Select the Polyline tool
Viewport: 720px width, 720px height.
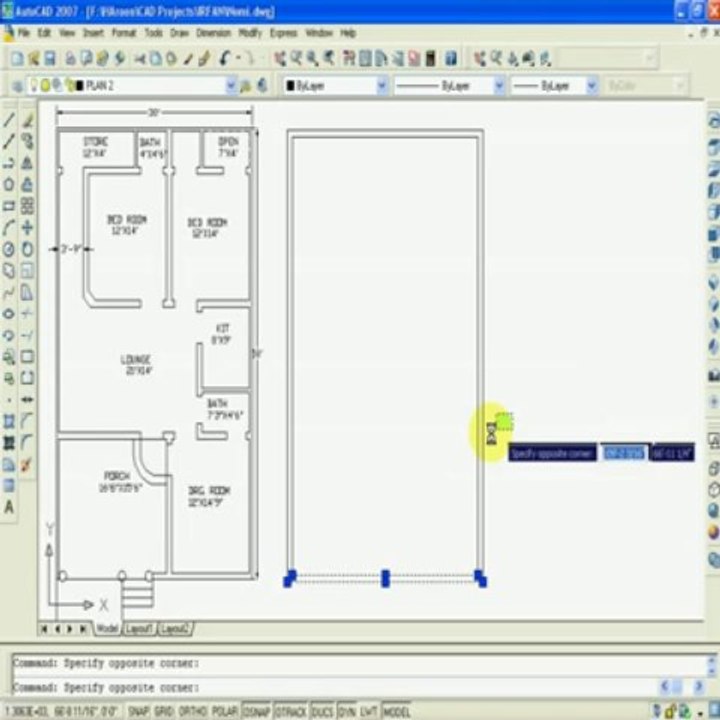[9, 163]
